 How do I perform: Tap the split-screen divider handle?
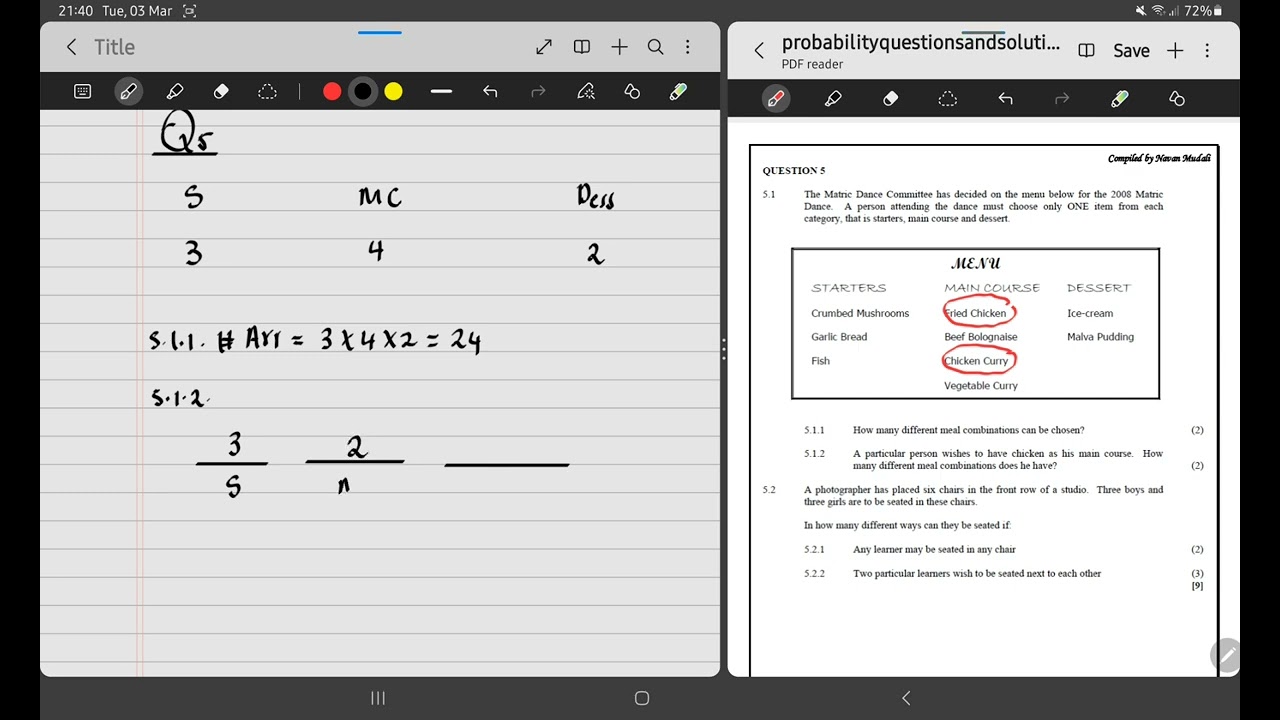tap(723, 349)
